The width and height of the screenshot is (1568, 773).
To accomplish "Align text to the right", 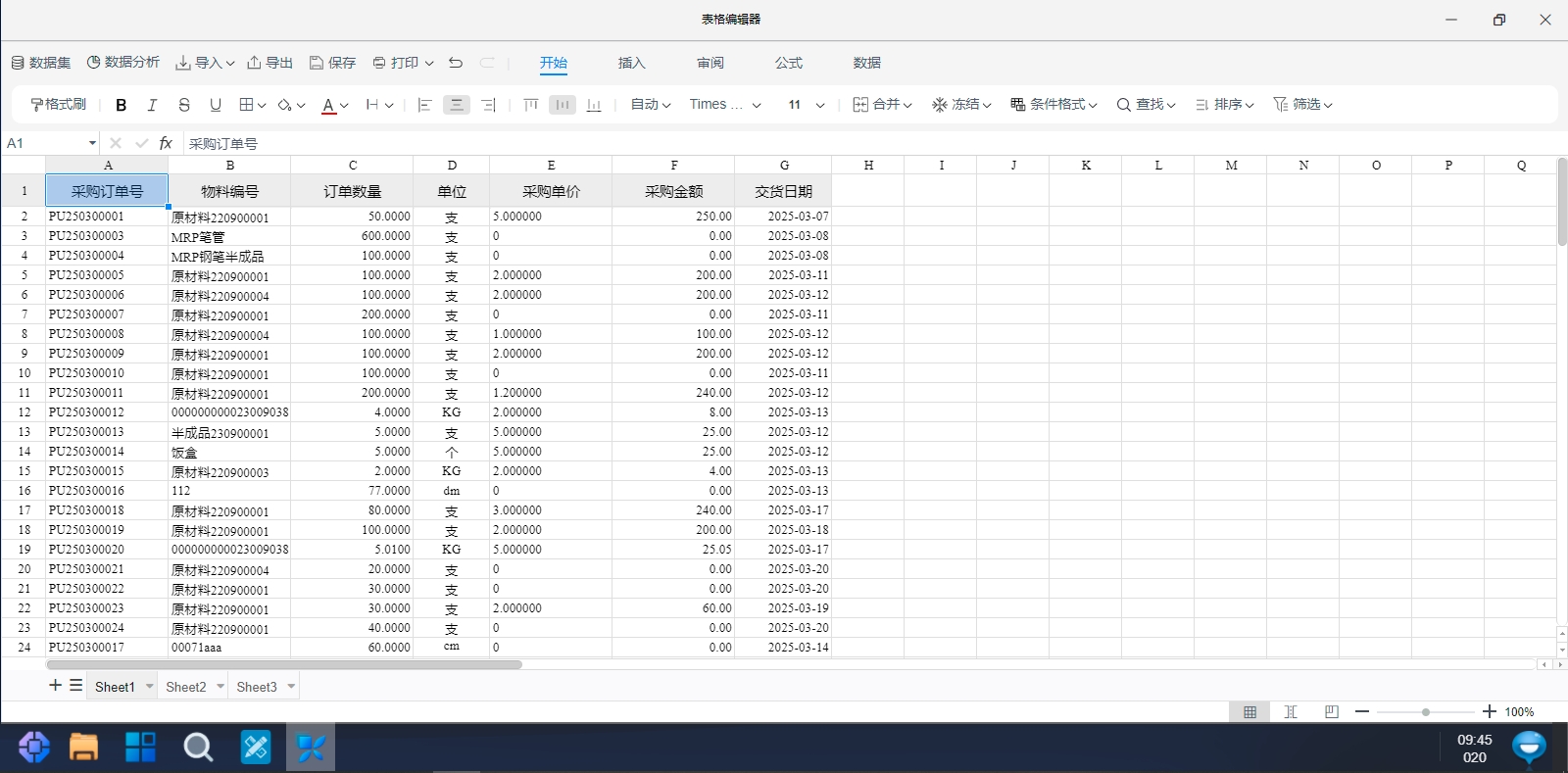I will 488,105.
